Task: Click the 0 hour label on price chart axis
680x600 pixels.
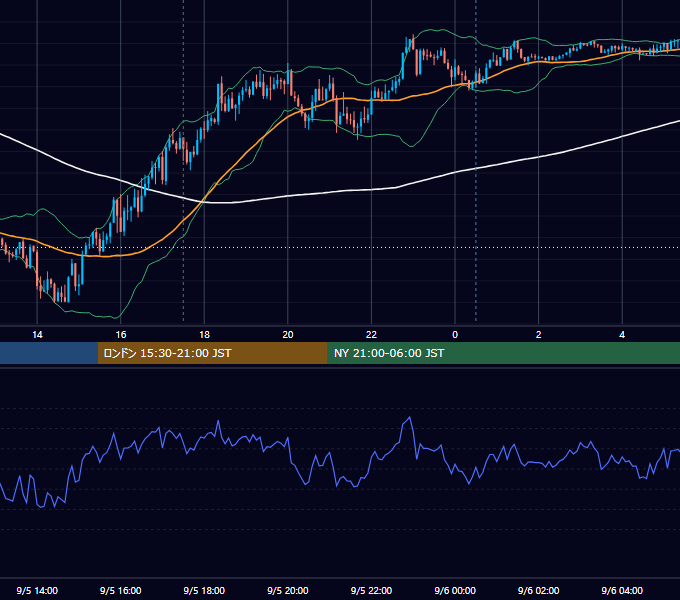Action: [455, 335]
